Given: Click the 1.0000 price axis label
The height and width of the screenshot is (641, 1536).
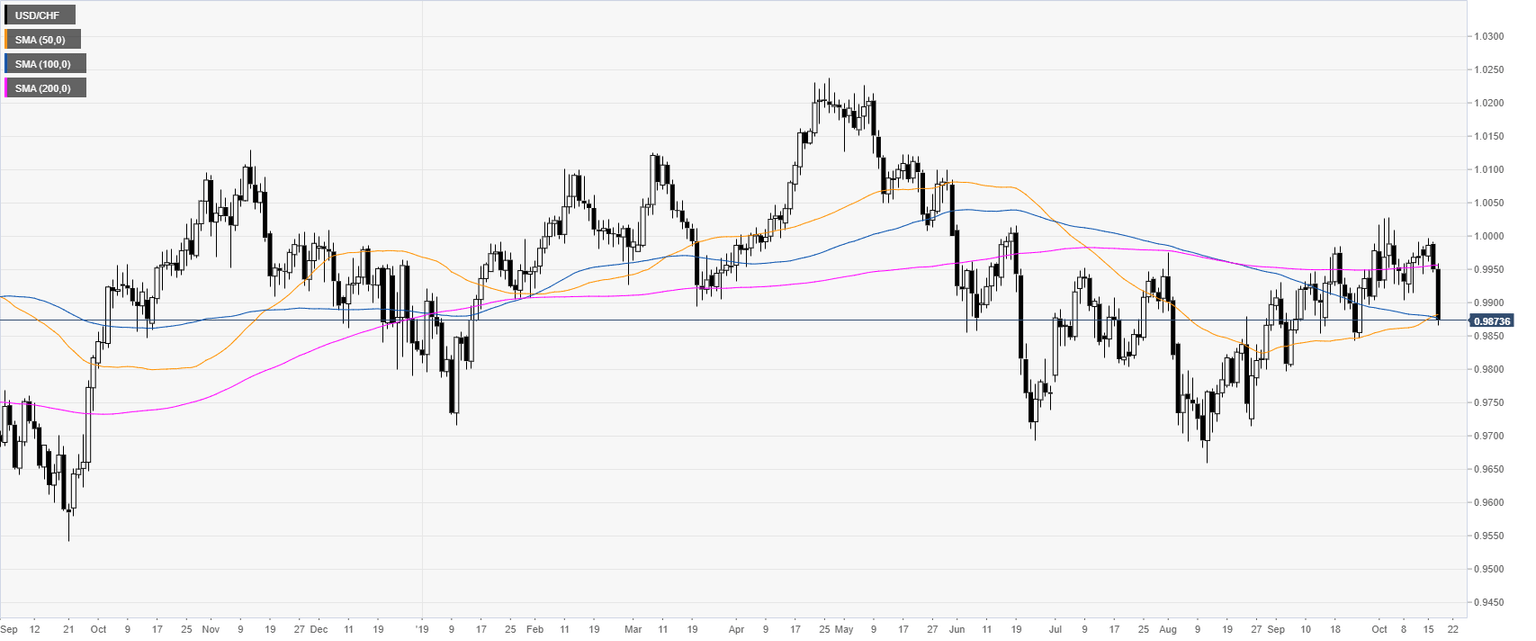Looking at the screenshot, I should coord(1490,236).
